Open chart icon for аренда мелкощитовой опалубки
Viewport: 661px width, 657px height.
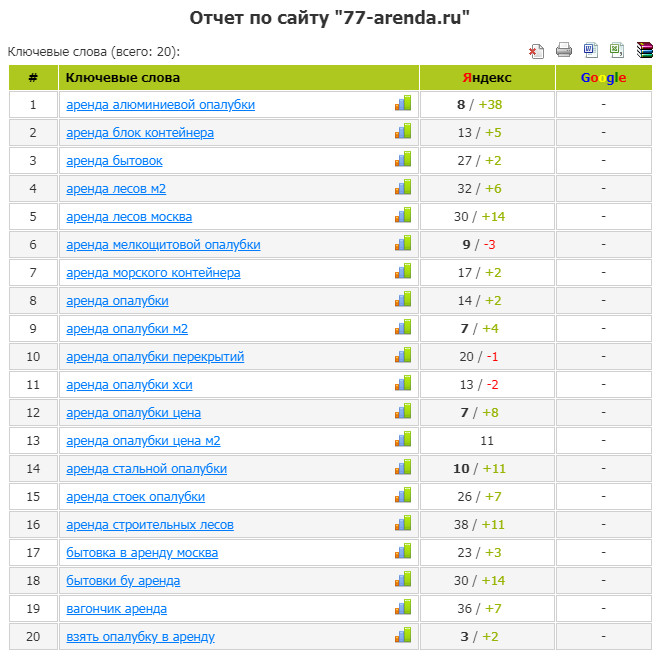(x=403, y=243)
